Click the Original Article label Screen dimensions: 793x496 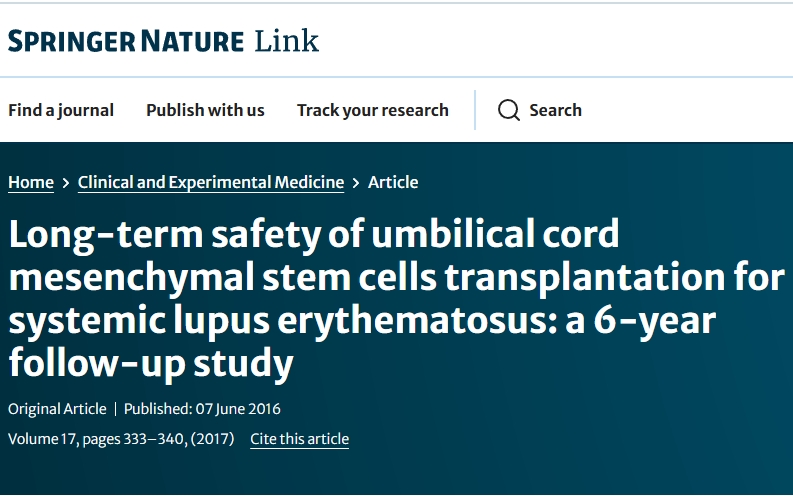pos(56,409)
